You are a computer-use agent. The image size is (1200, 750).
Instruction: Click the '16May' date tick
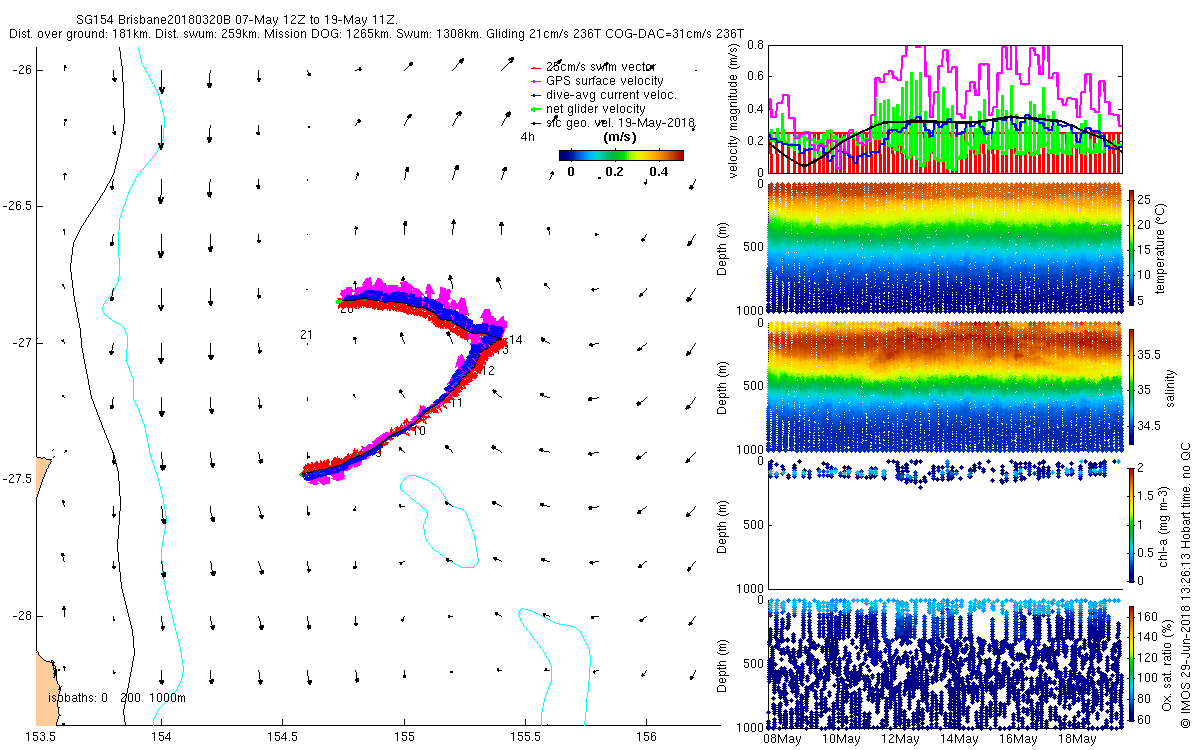click(x=1018, y=740)
